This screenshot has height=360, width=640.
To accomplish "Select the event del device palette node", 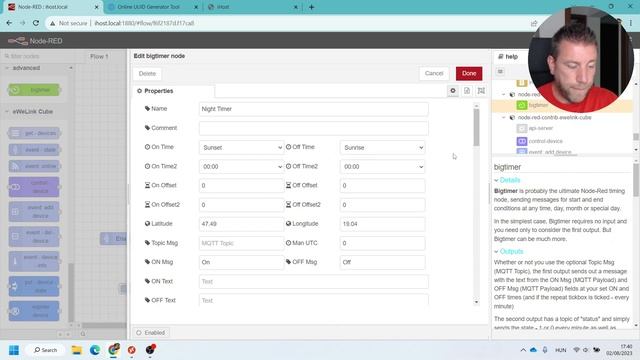I will click(x=34, y=237).
